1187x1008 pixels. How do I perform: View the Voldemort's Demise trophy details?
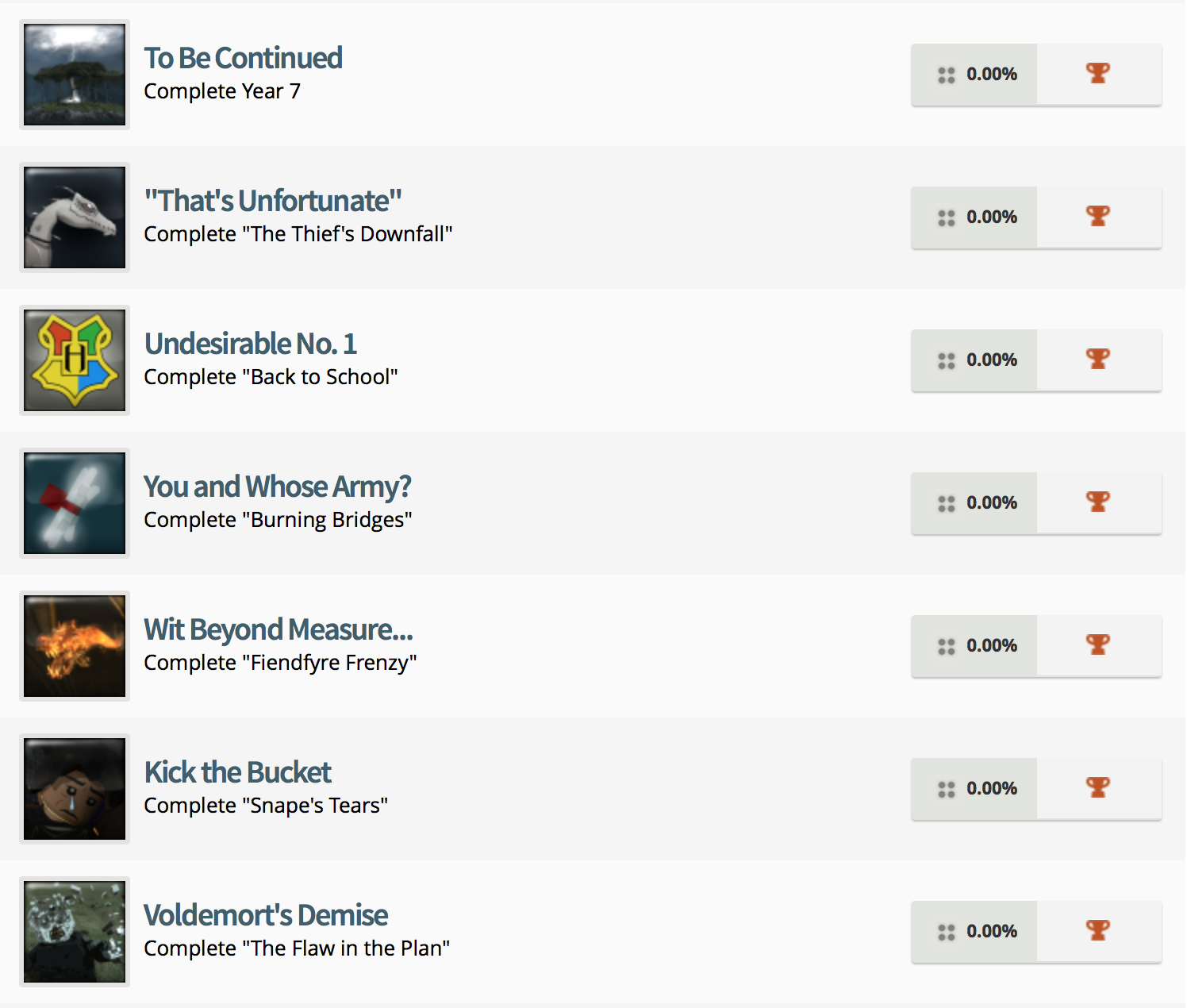(265, 915)
